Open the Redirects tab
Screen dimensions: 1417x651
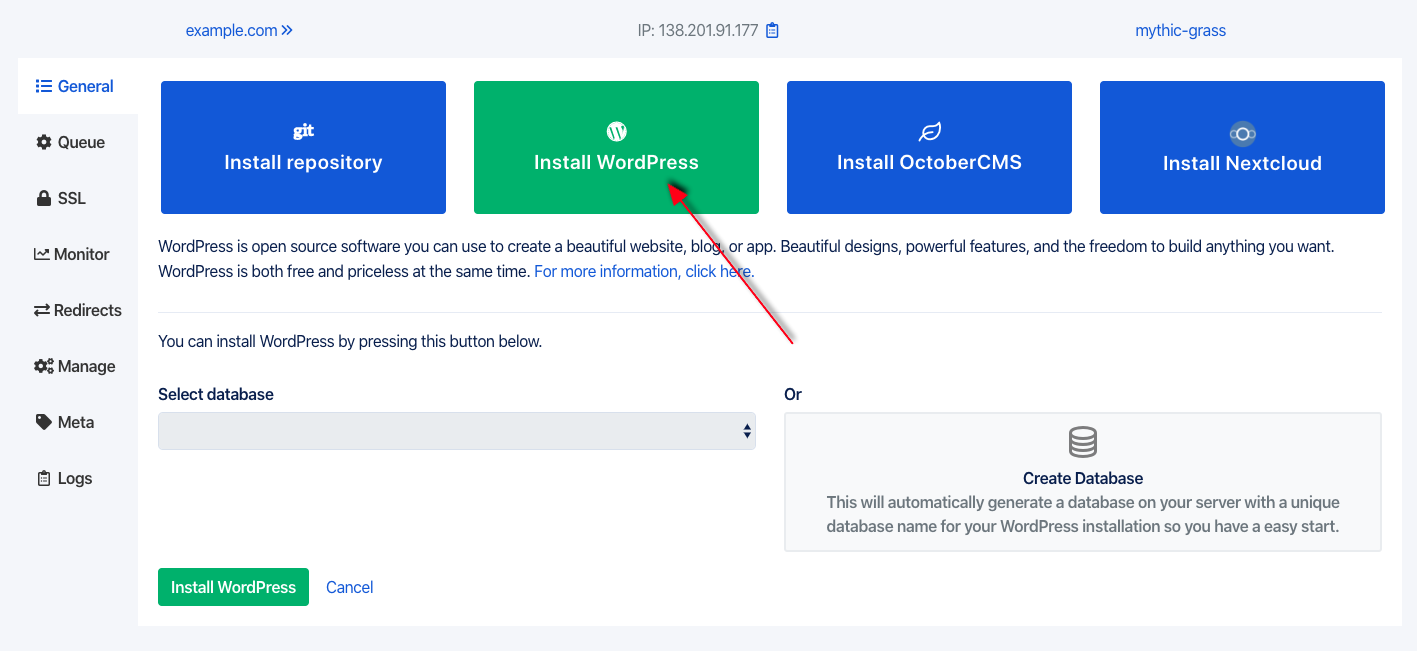(x=78, y=310)
